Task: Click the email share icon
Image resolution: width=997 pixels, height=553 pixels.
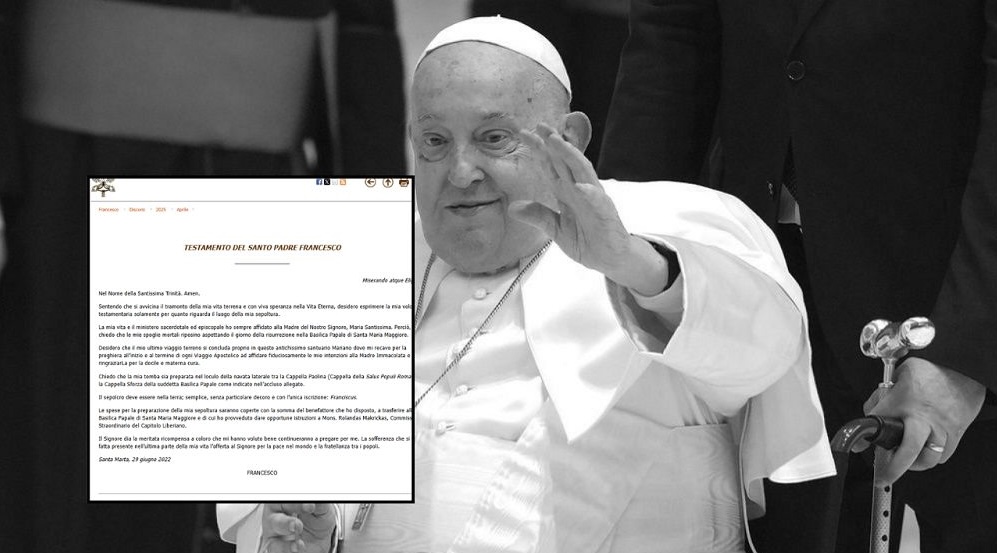Action: click(335, 182)
